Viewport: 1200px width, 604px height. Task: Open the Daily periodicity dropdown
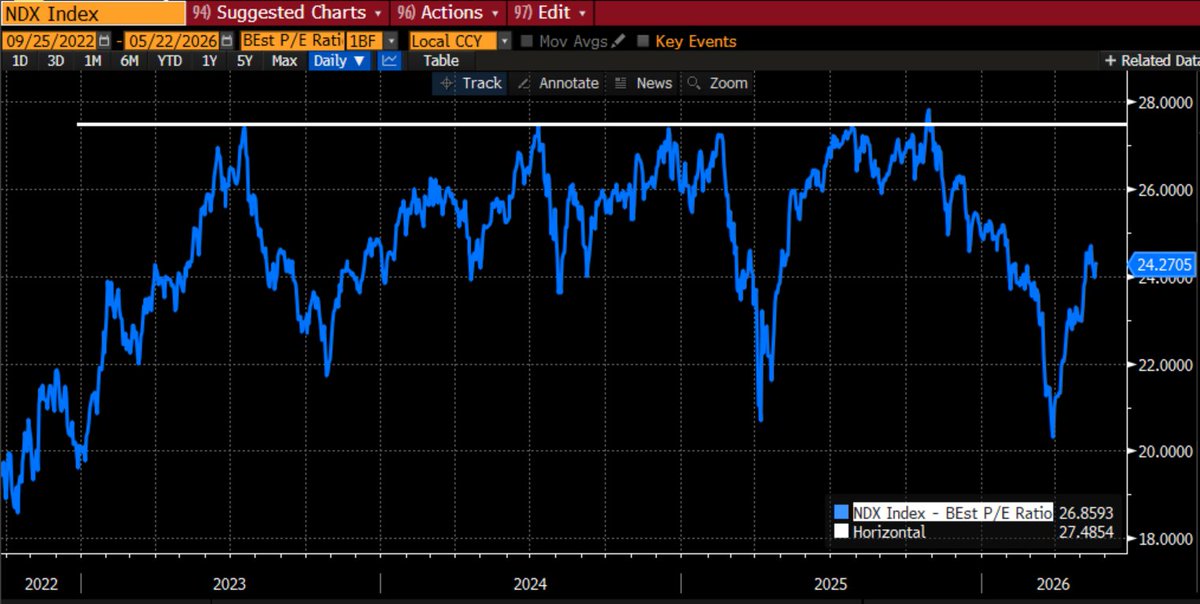339,61
